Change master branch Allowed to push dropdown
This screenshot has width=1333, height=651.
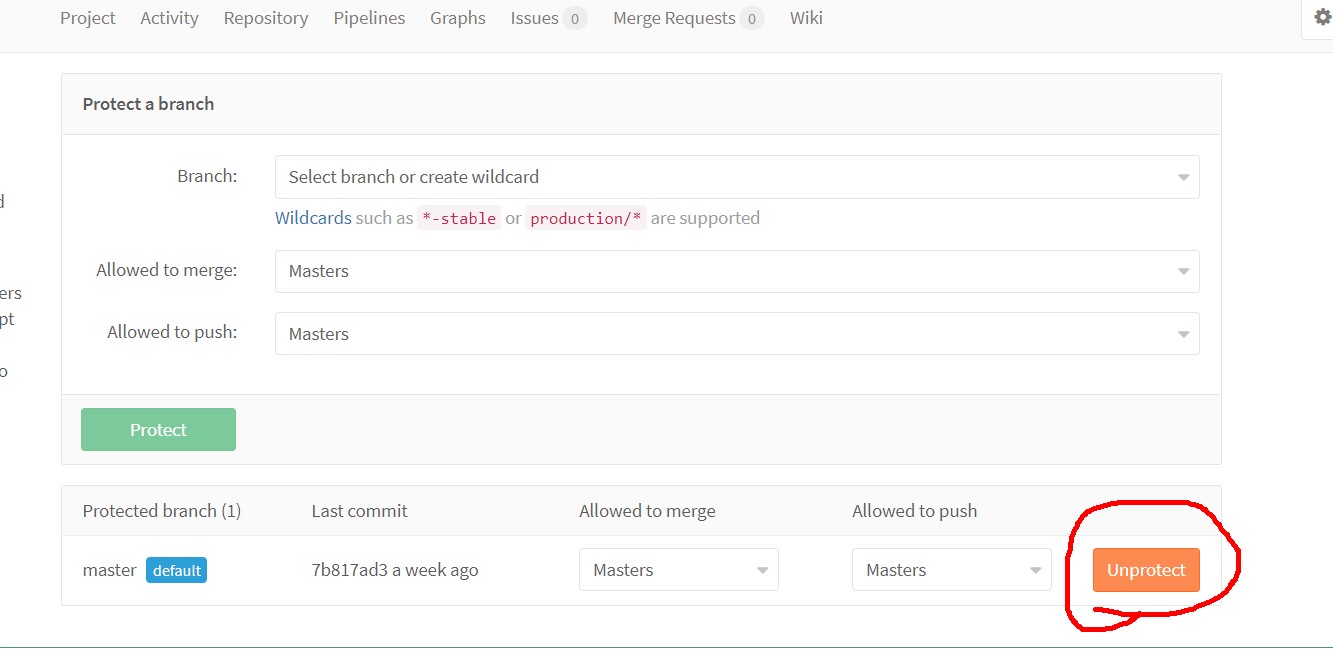tap(951, 570)
